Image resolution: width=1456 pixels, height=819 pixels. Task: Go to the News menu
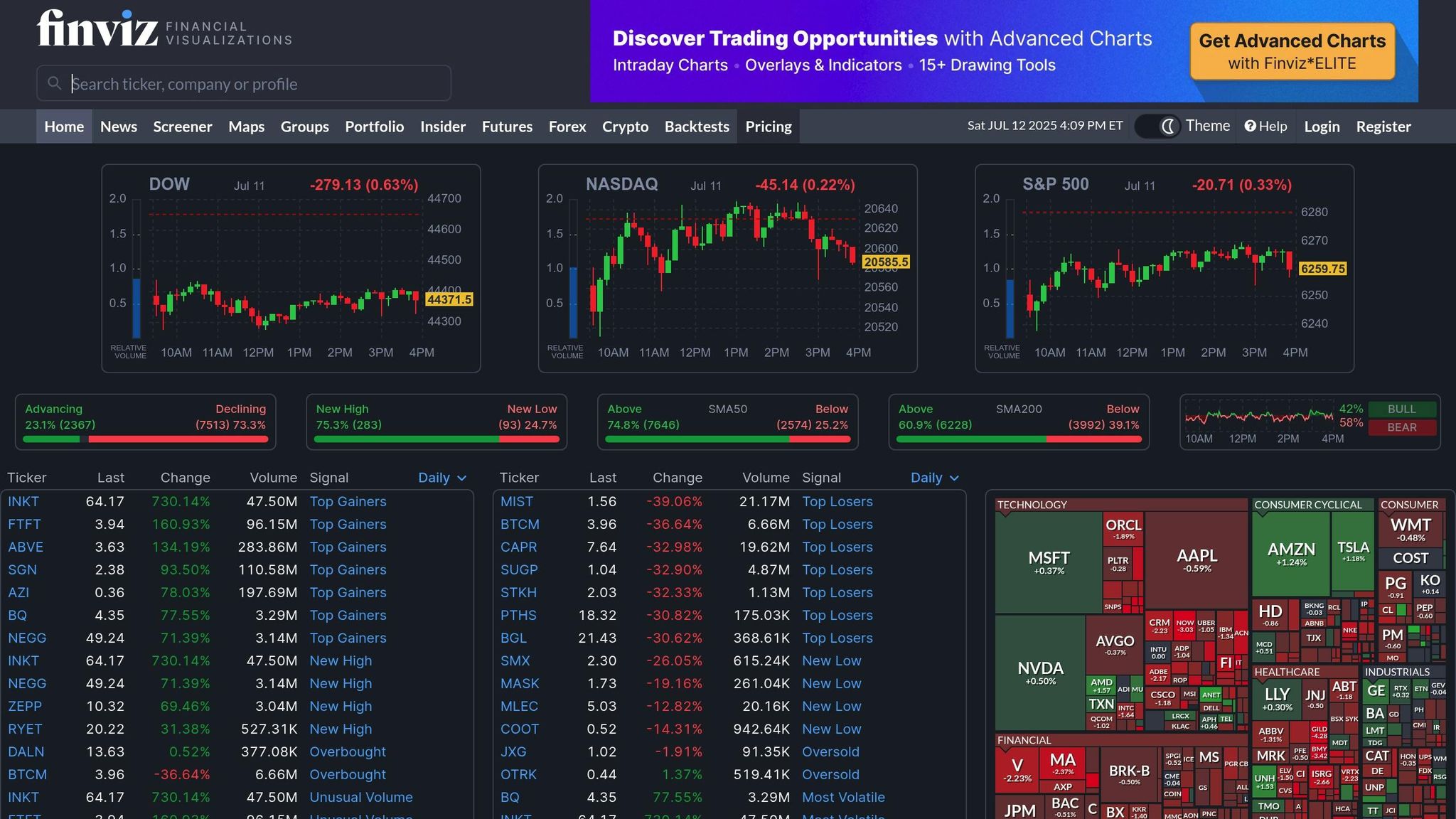point(119,126)
